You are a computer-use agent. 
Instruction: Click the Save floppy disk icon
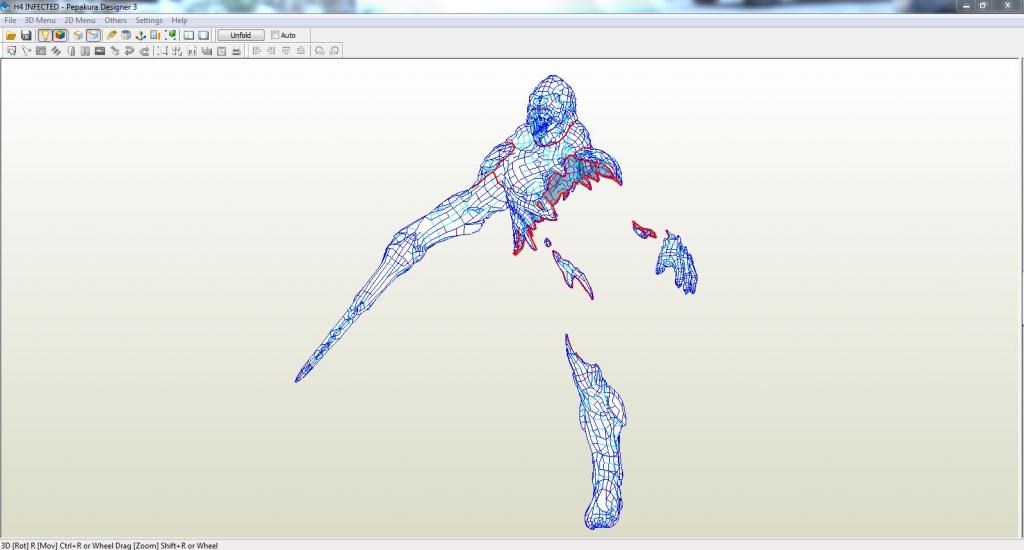[x=26, y=35]
